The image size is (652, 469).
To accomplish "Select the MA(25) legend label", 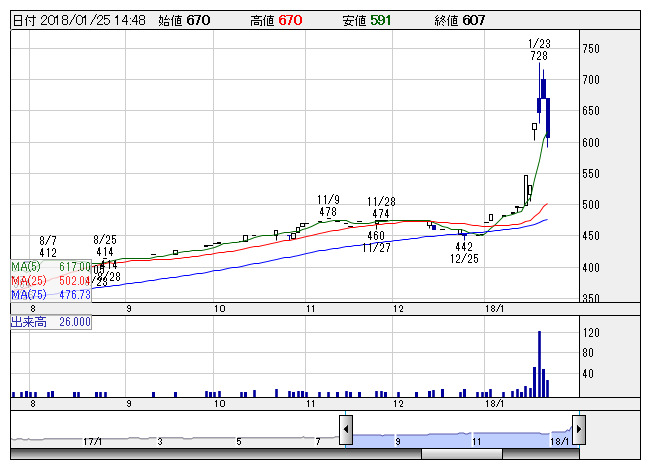I will (51, 281).
